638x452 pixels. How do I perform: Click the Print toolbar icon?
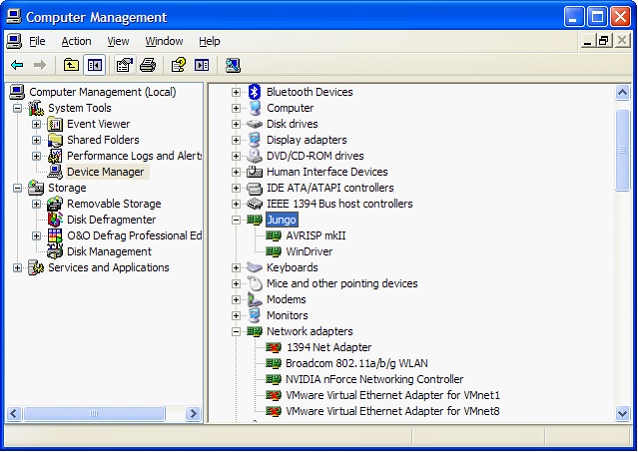click(148, 65)
